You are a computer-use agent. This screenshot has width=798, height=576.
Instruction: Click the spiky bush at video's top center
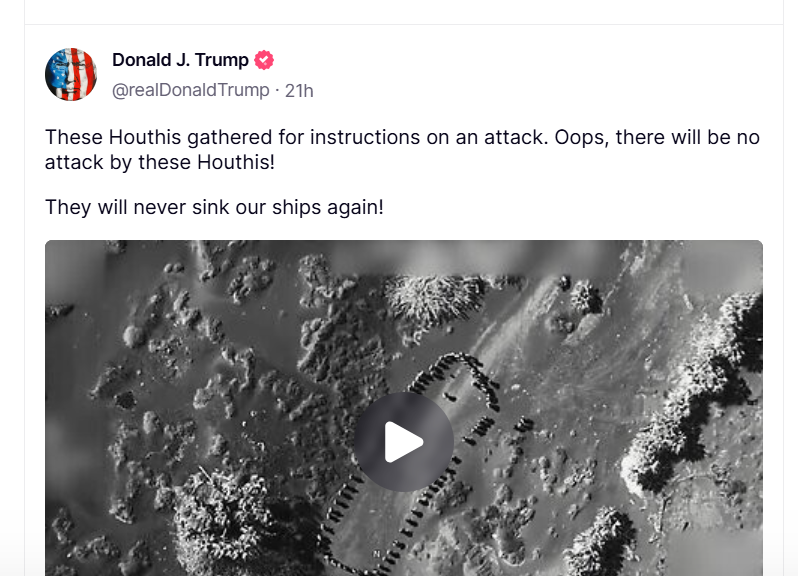point(433,300)
